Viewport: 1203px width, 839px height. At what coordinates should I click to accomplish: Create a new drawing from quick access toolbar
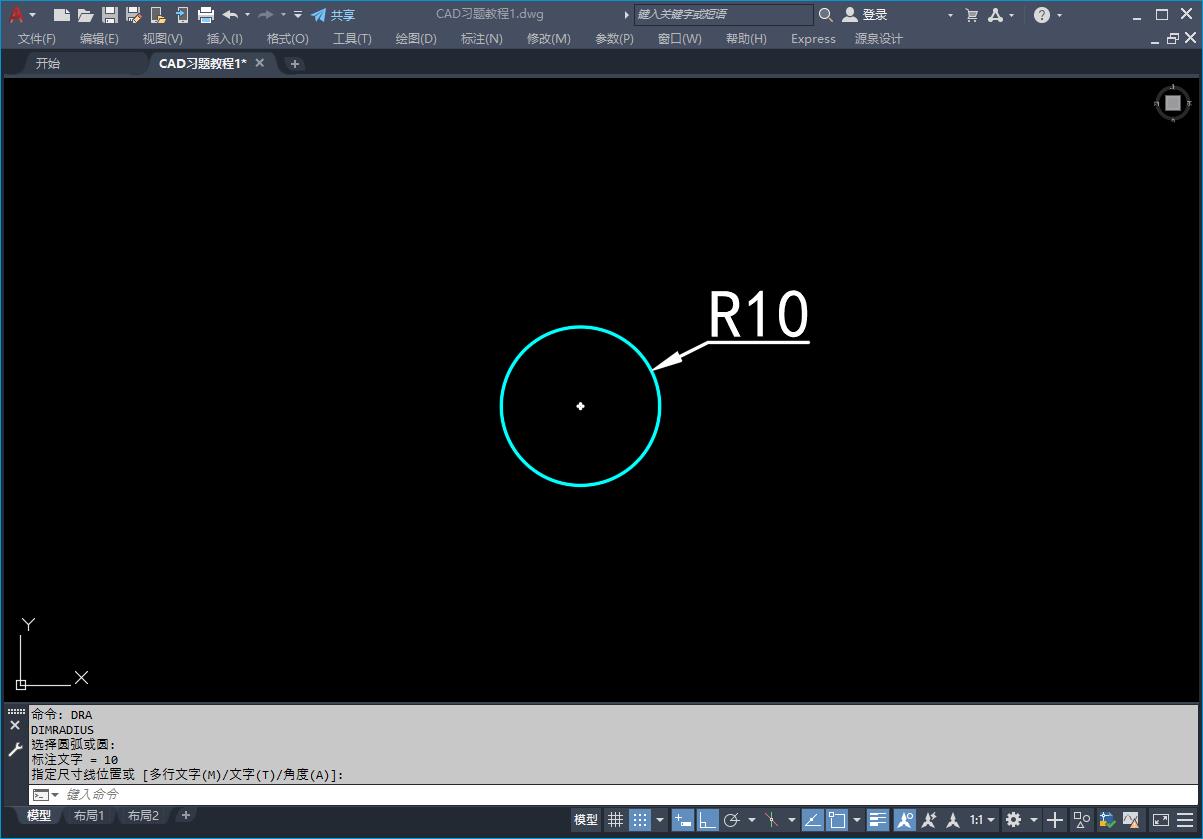coord(62,15)
